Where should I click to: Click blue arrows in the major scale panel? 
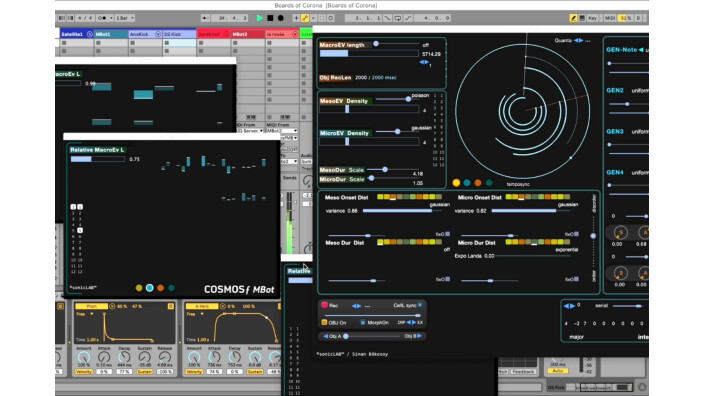click(569, 306)
